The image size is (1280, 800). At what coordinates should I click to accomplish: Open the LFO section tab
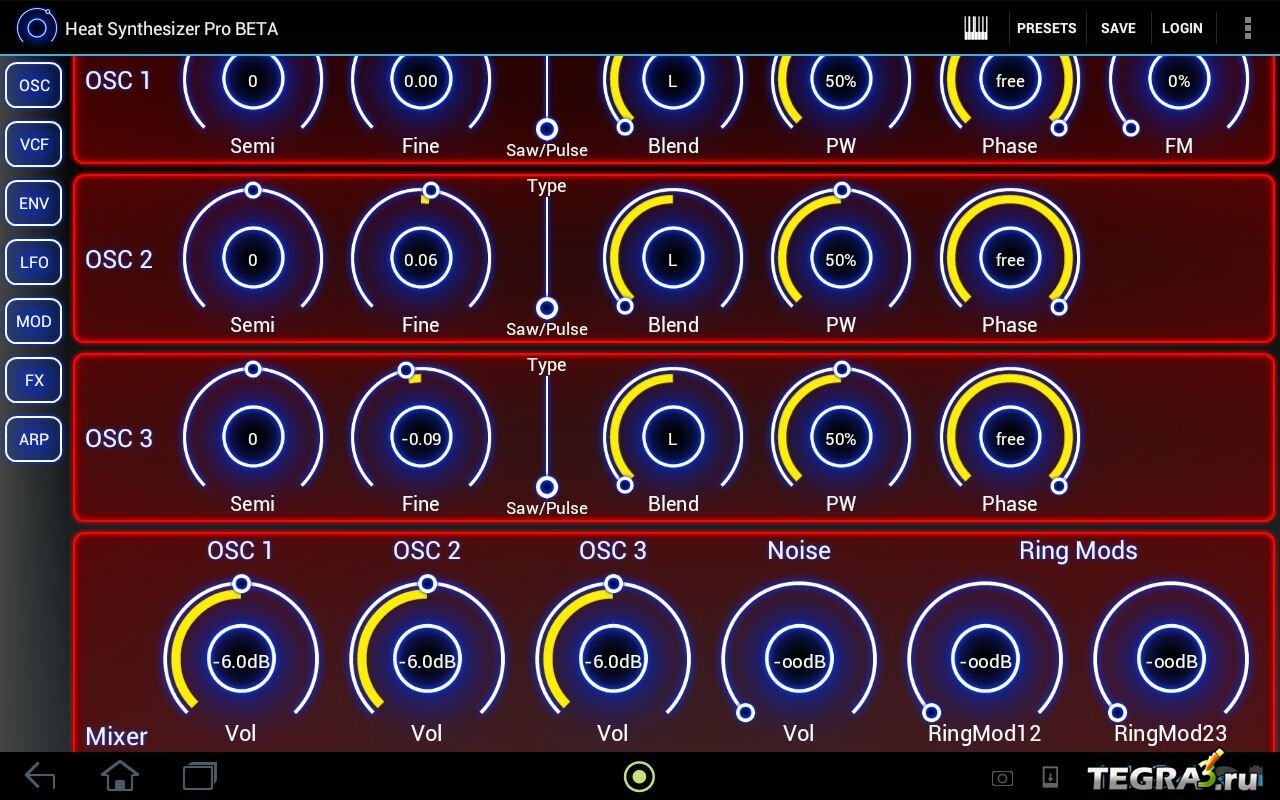pyautogui.click(x=34, y=262)
